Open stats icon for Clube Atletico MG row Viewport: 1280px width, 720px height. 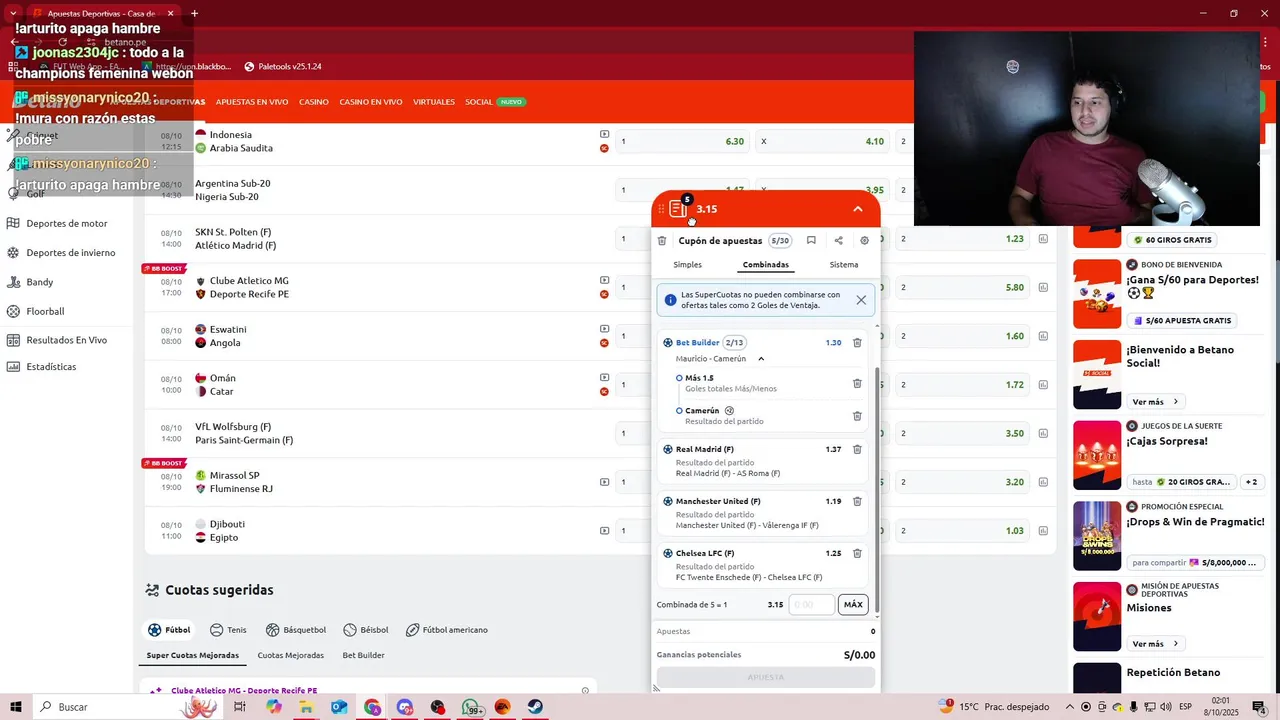pos(1043,287)
